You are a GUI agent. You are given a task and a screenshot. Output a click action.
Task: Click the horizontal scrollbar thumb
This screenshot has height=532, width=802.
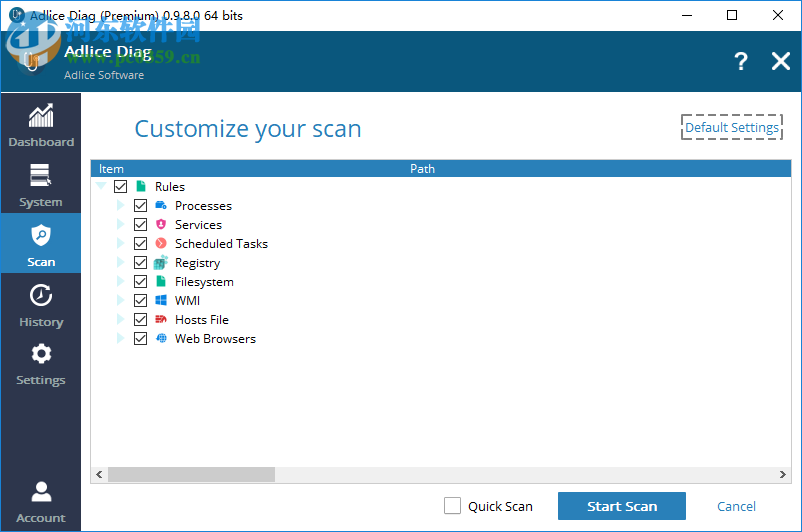[191, 474]
